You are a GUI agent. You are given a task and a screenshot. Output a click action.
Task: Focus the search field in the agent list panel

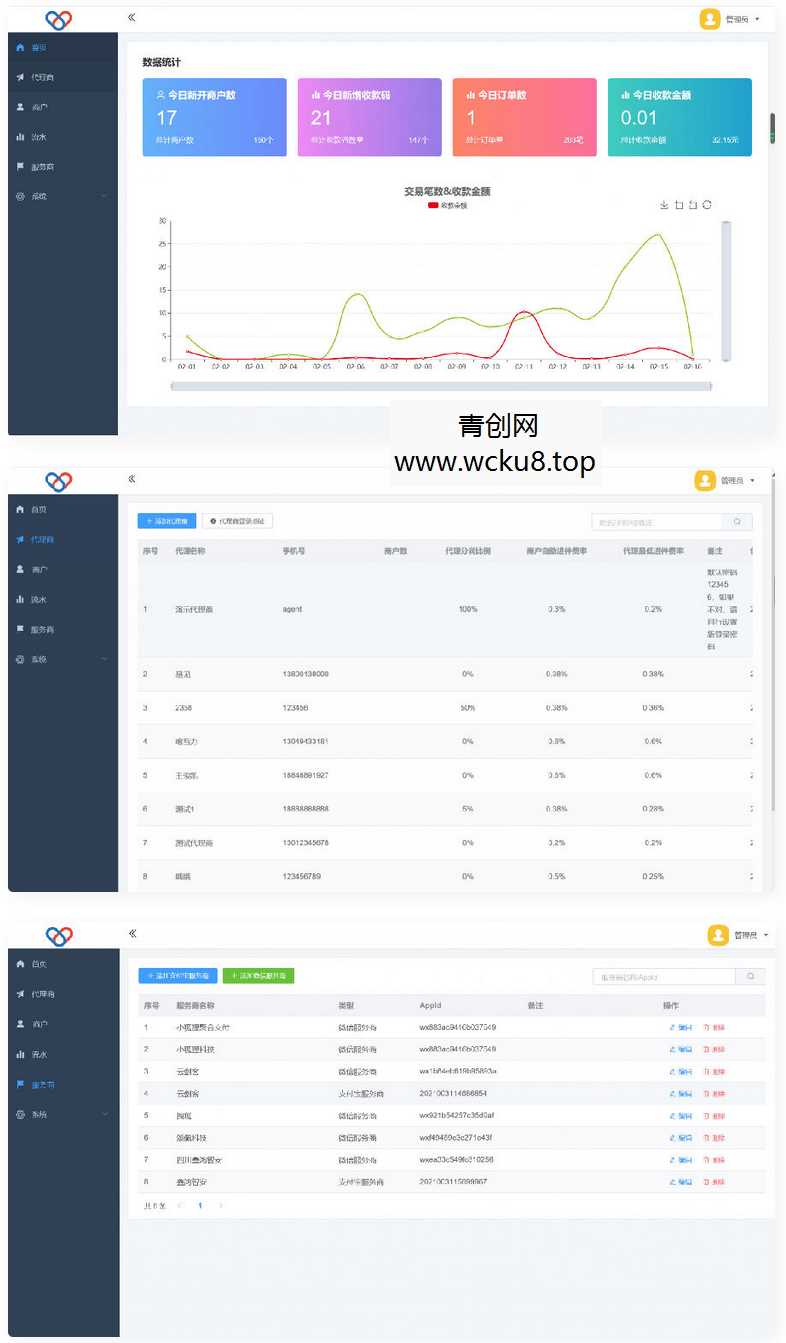click(x=657, y=522)
